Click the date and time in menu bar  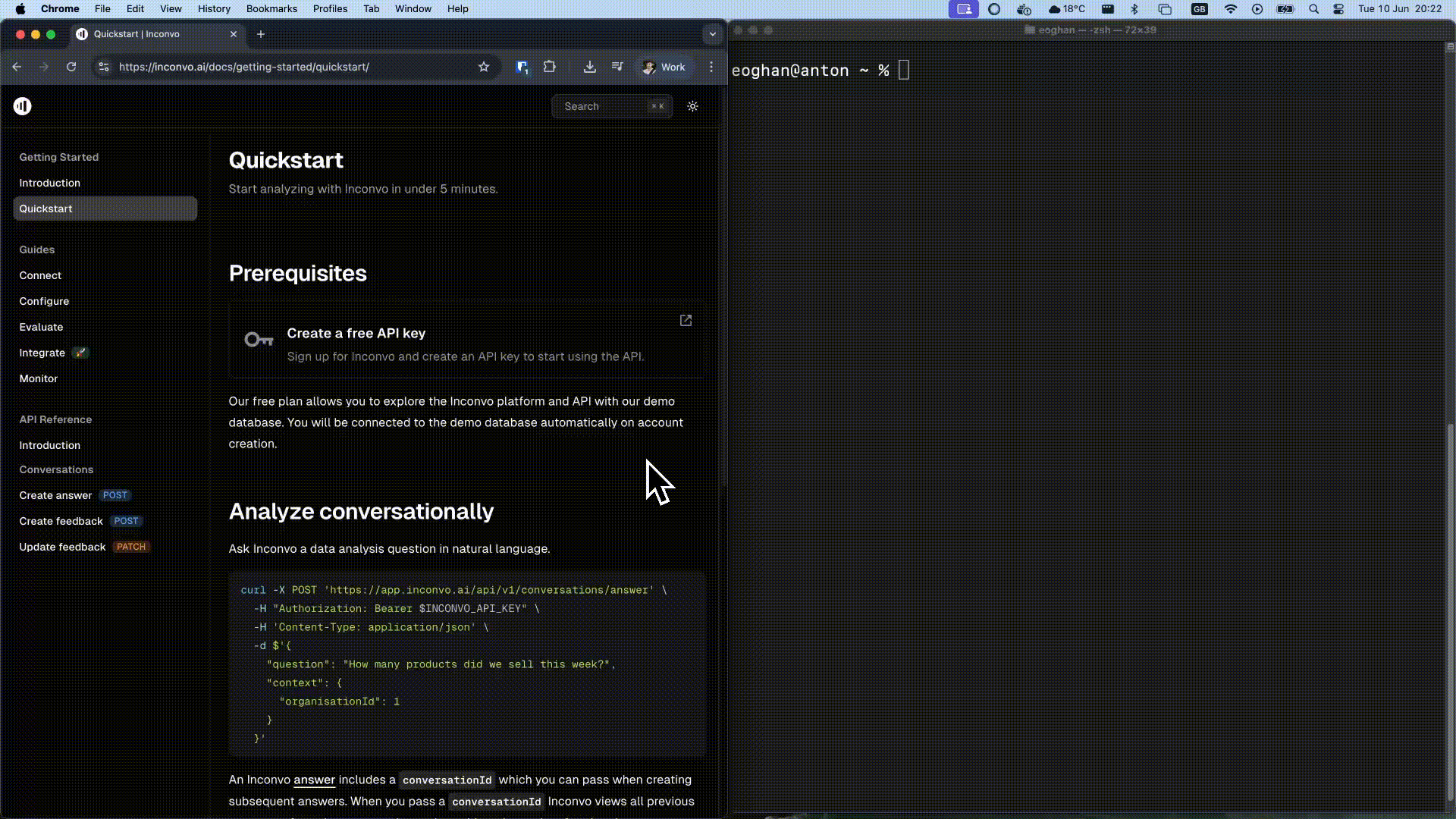click(1400, 9)
